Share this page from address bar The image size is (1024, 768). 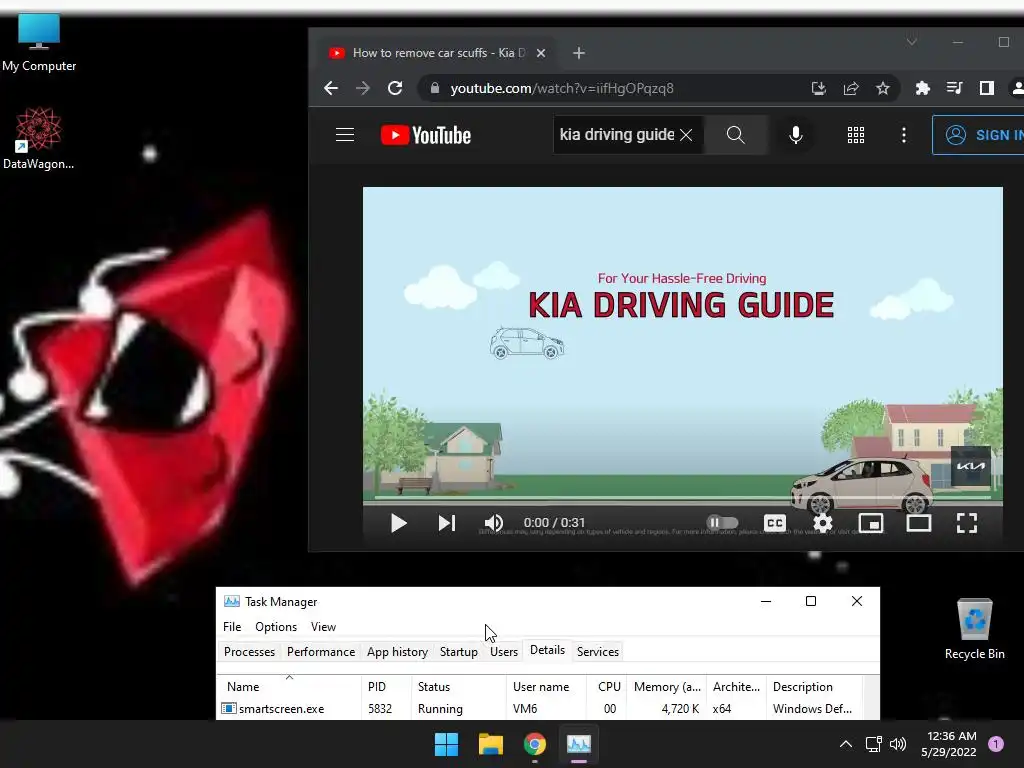(851, 88)
